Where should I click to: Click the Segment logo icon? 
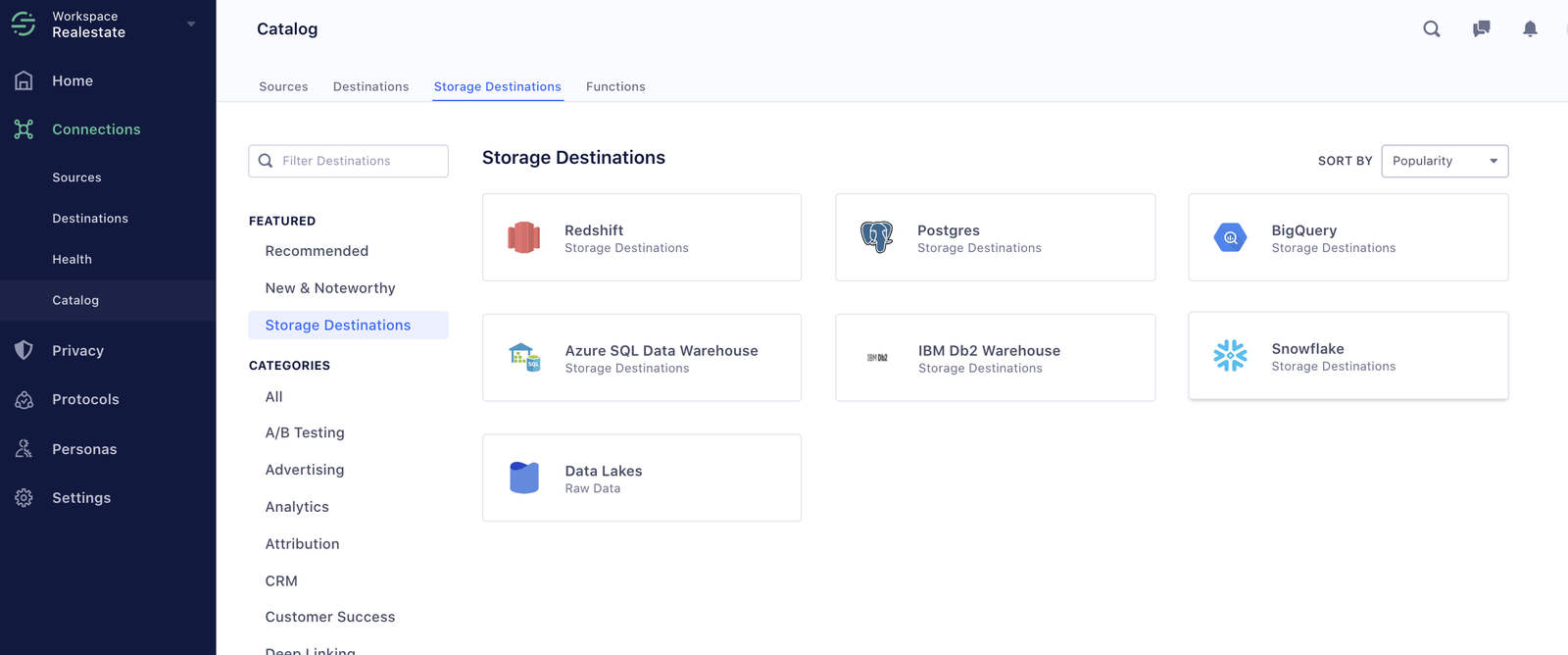[x=24, y=24]
